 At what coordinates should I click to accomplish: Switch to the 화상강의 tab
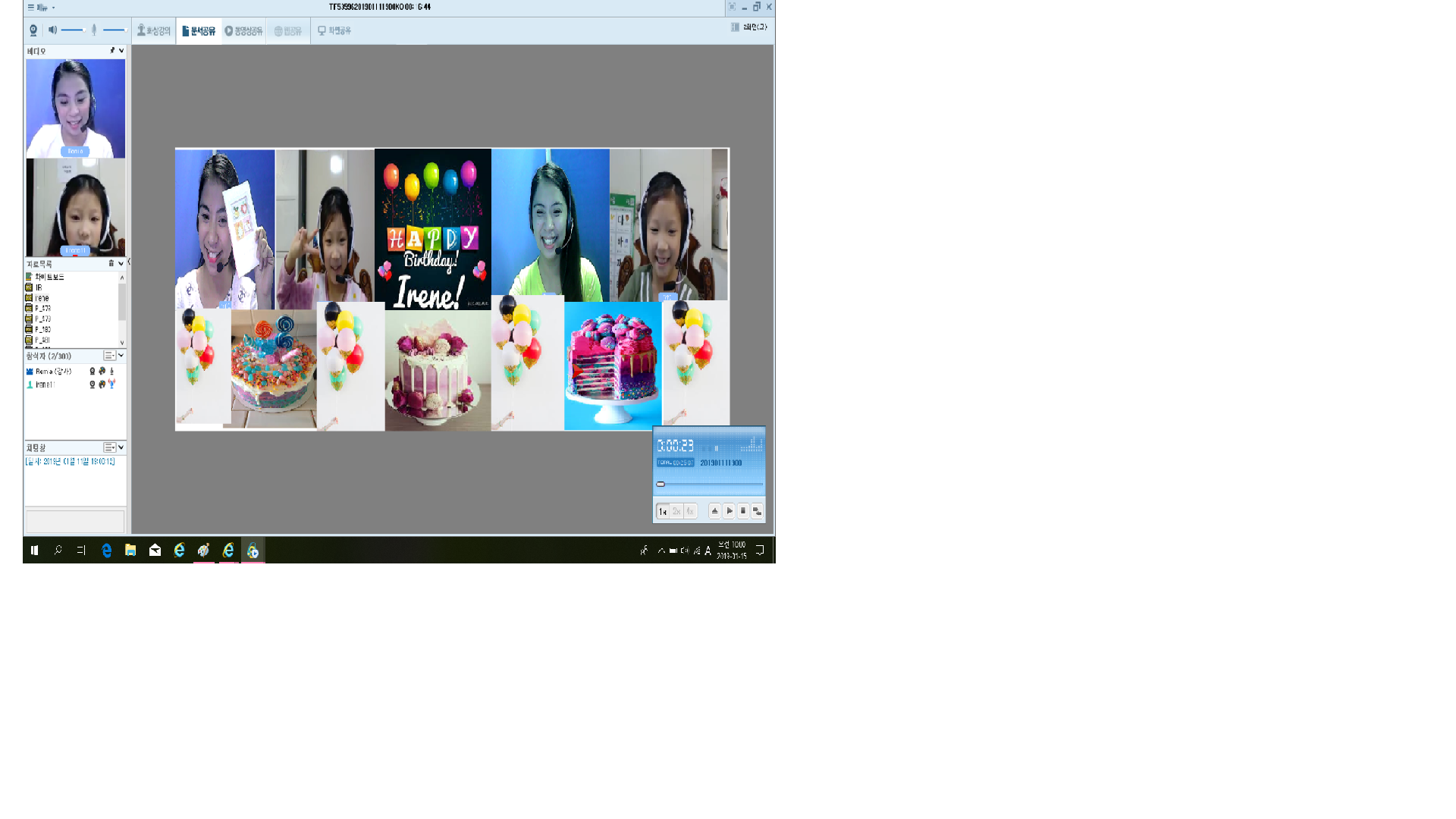[154, 31]
